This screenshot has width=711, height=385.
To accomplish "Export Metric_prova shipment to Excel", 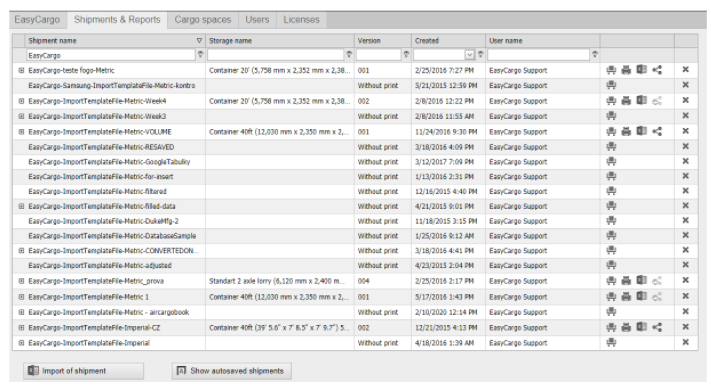I will (641, 280).
